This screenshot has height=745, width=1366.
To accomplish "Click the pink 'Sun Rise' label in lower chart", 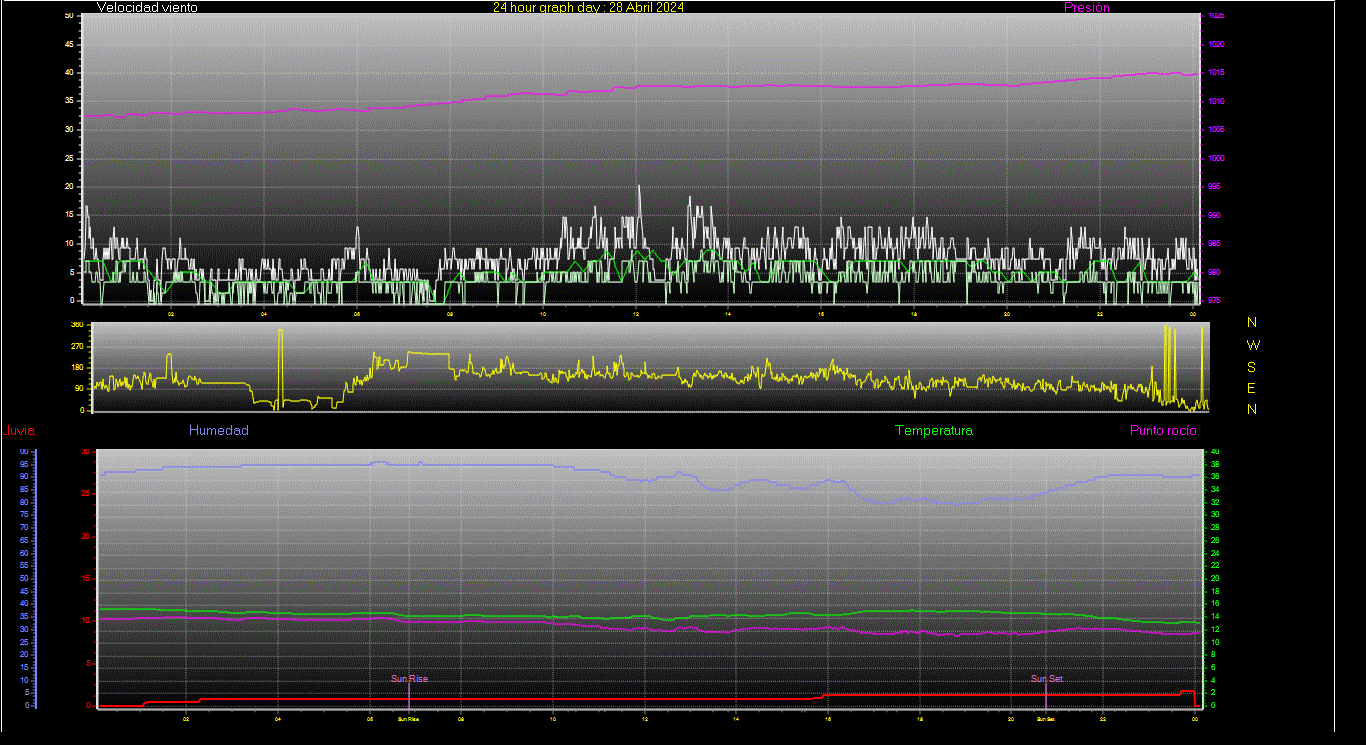I will (x=409, y=679).
